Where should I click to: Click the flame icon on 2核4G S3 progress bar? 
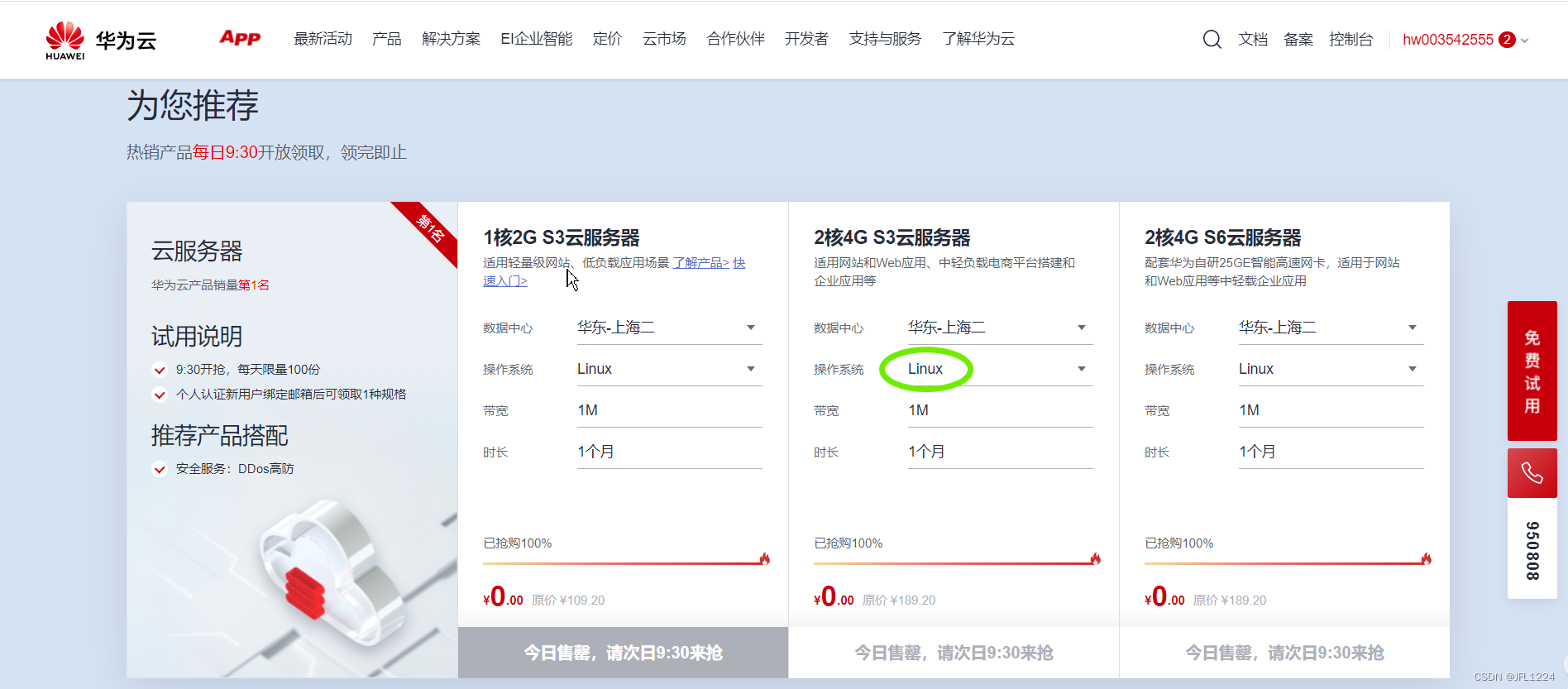click(x=1096, y=559)
